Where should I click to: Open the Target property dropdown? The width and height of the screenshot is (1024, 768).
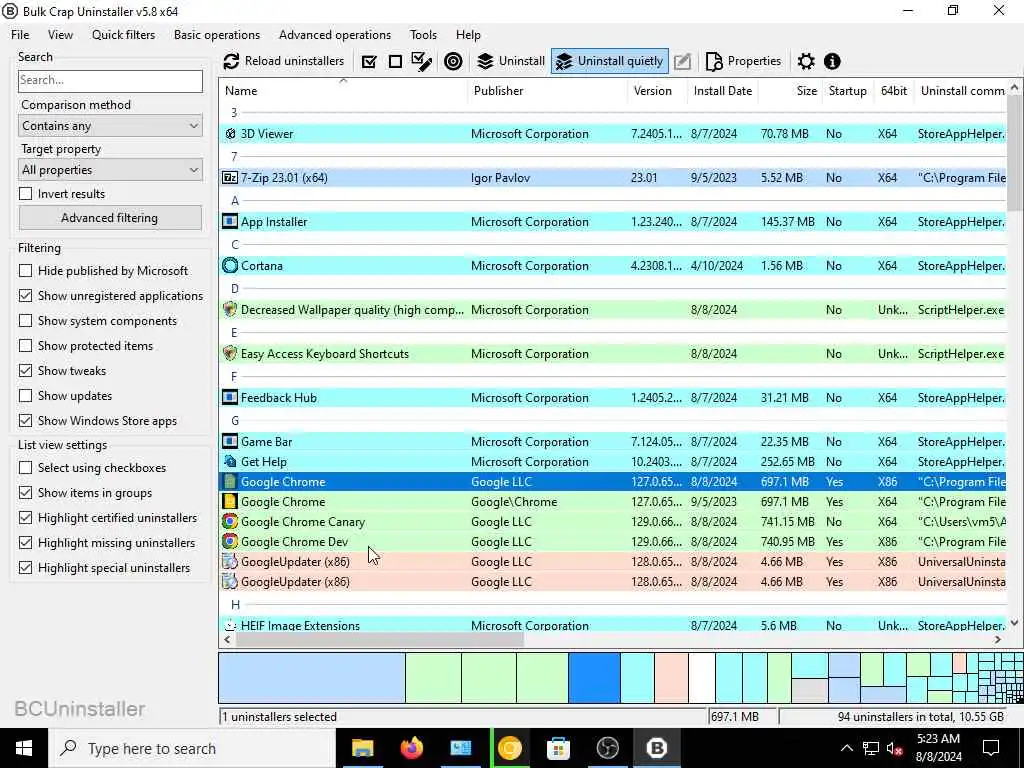coord(110,170)
